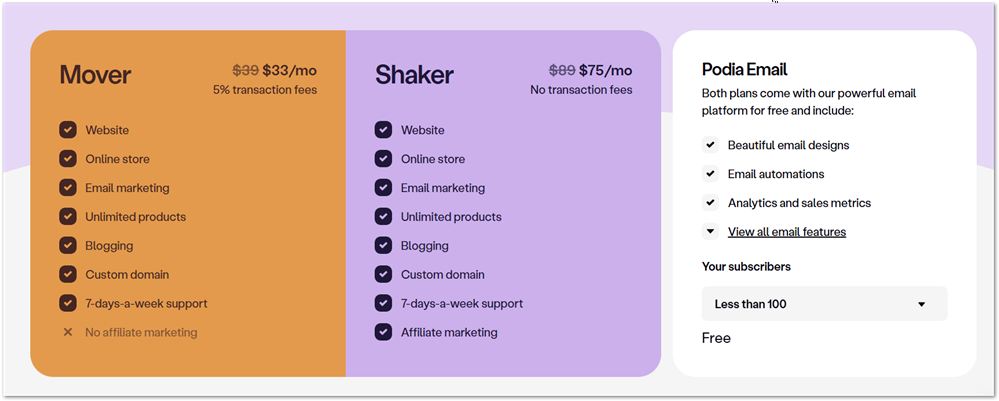The height and width of the screenshot is (401, 999).
Task: Click the subscribers dropdown caret arrow
Action: click(x=921, y=304)
